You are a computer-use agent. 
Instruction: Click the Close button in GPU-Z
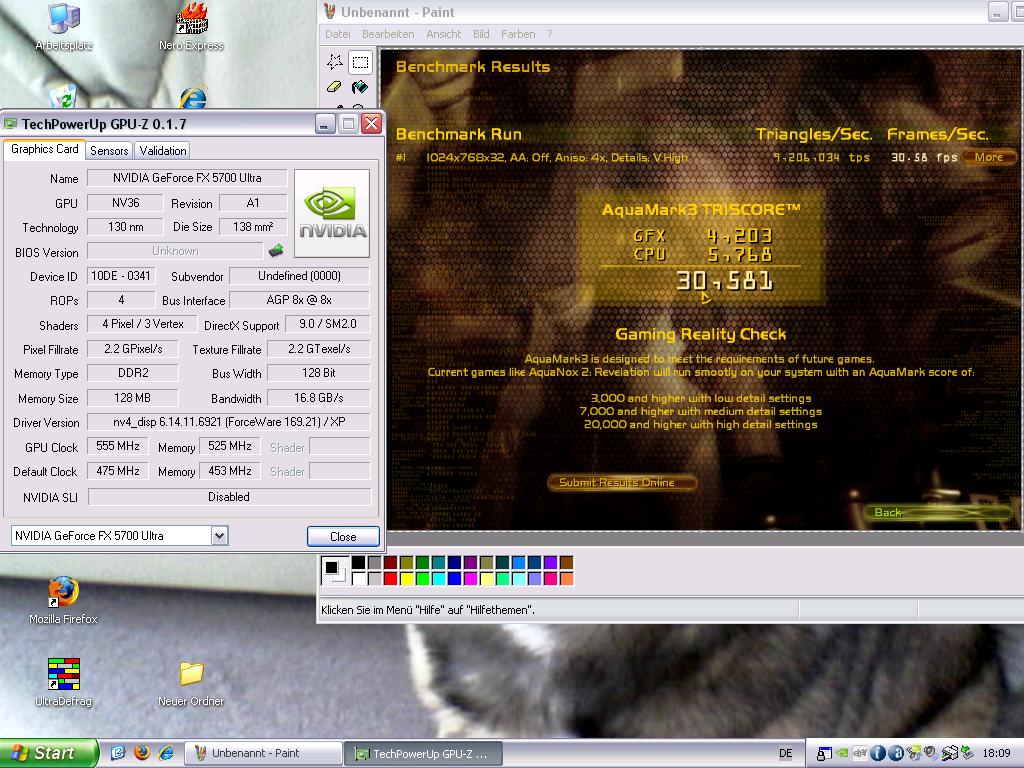click(x=343, y=536)
